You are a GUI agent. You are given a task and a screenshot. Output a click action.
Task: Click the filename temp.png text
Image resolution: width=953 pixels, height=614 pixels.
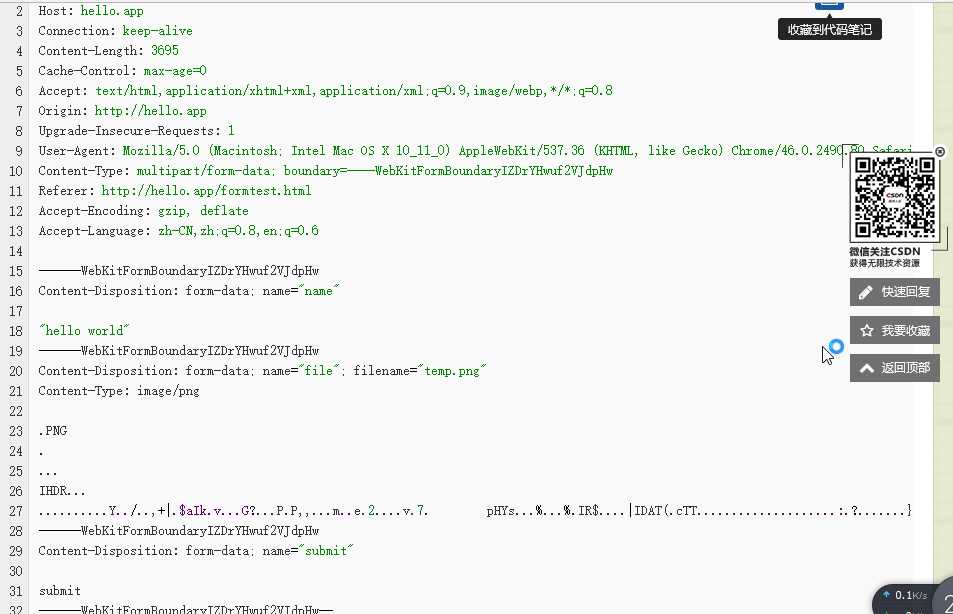pos(452,371)
